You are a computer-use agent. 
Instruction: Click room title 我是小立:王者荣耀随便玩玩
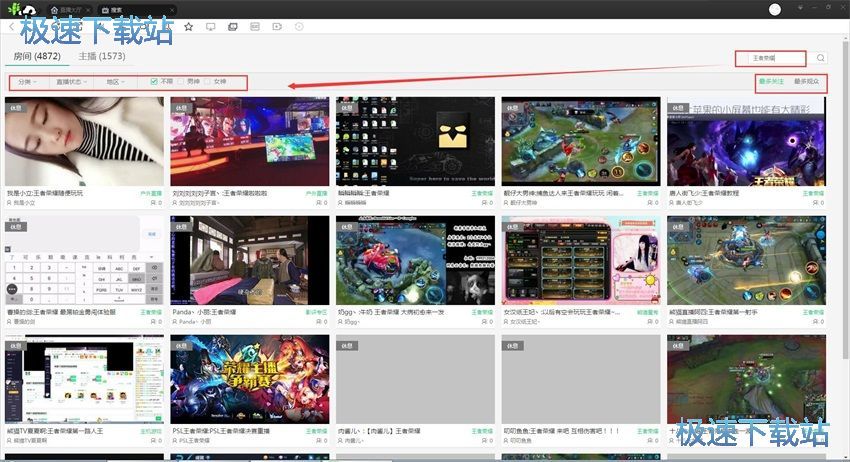pyautogui.click(x=45, y=193)
